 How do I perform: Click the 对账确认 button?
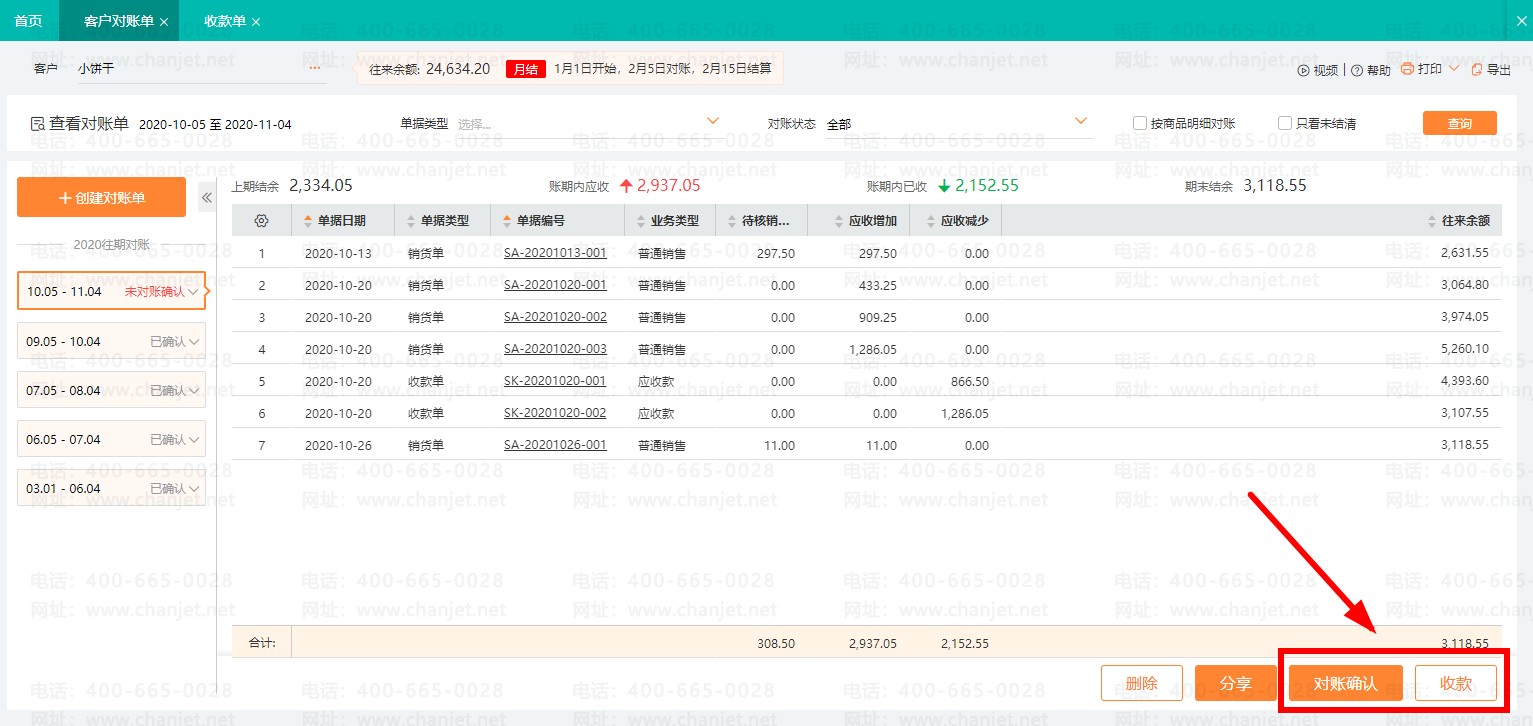[x=1345, y=684]
